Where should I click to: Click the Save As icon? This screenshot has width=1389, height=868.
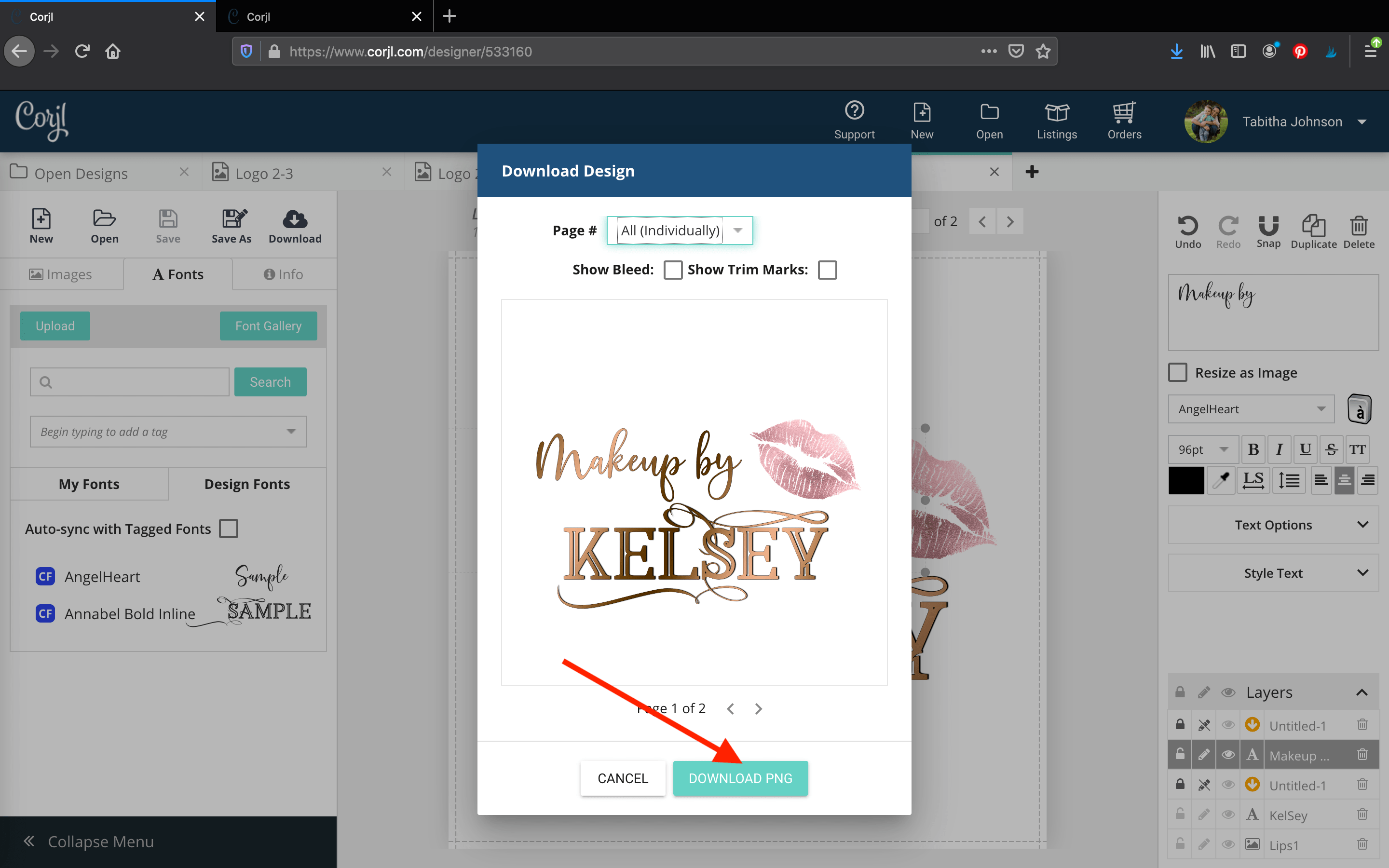[231, 220]
